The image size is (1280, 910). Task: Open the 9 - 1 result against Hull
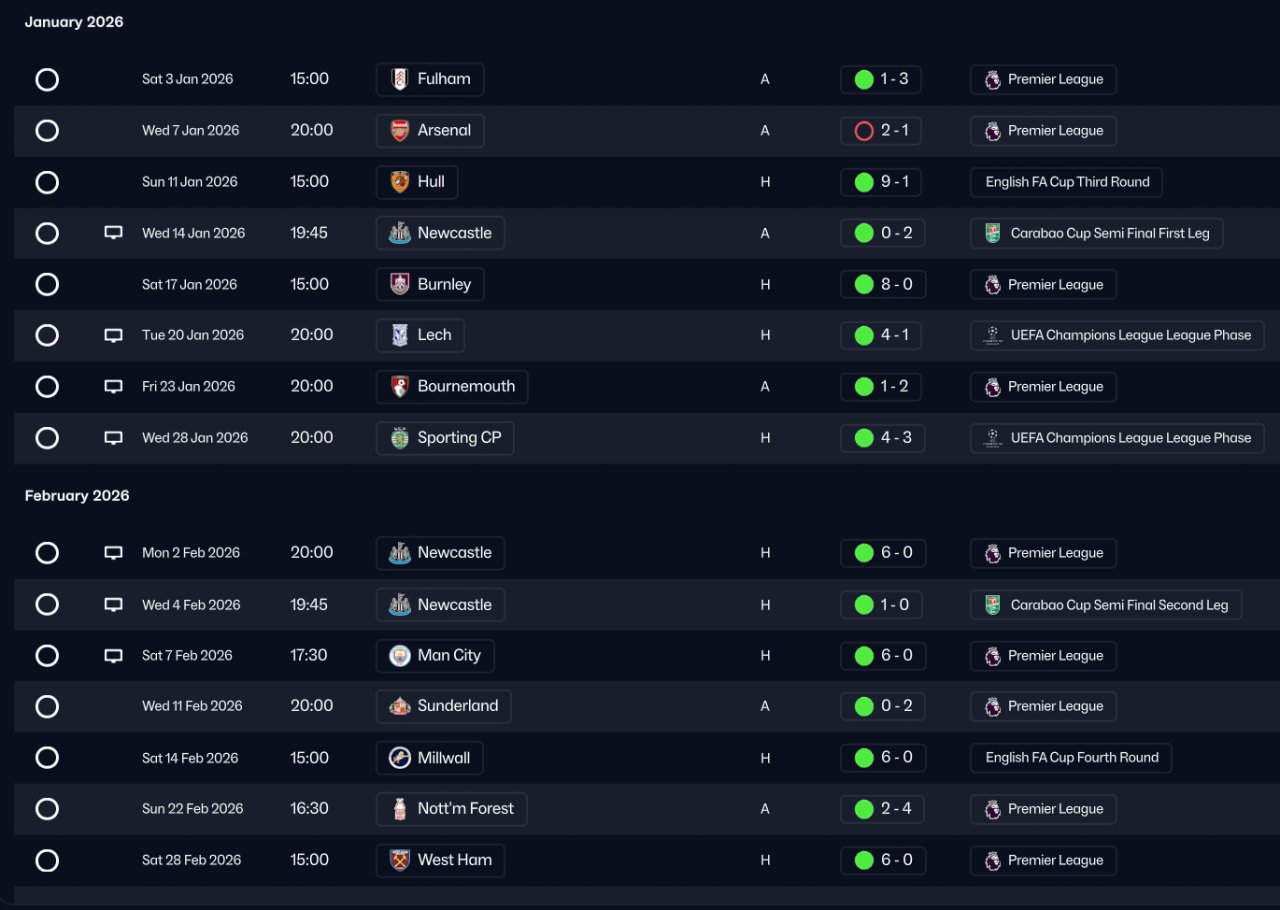(881, 182)
